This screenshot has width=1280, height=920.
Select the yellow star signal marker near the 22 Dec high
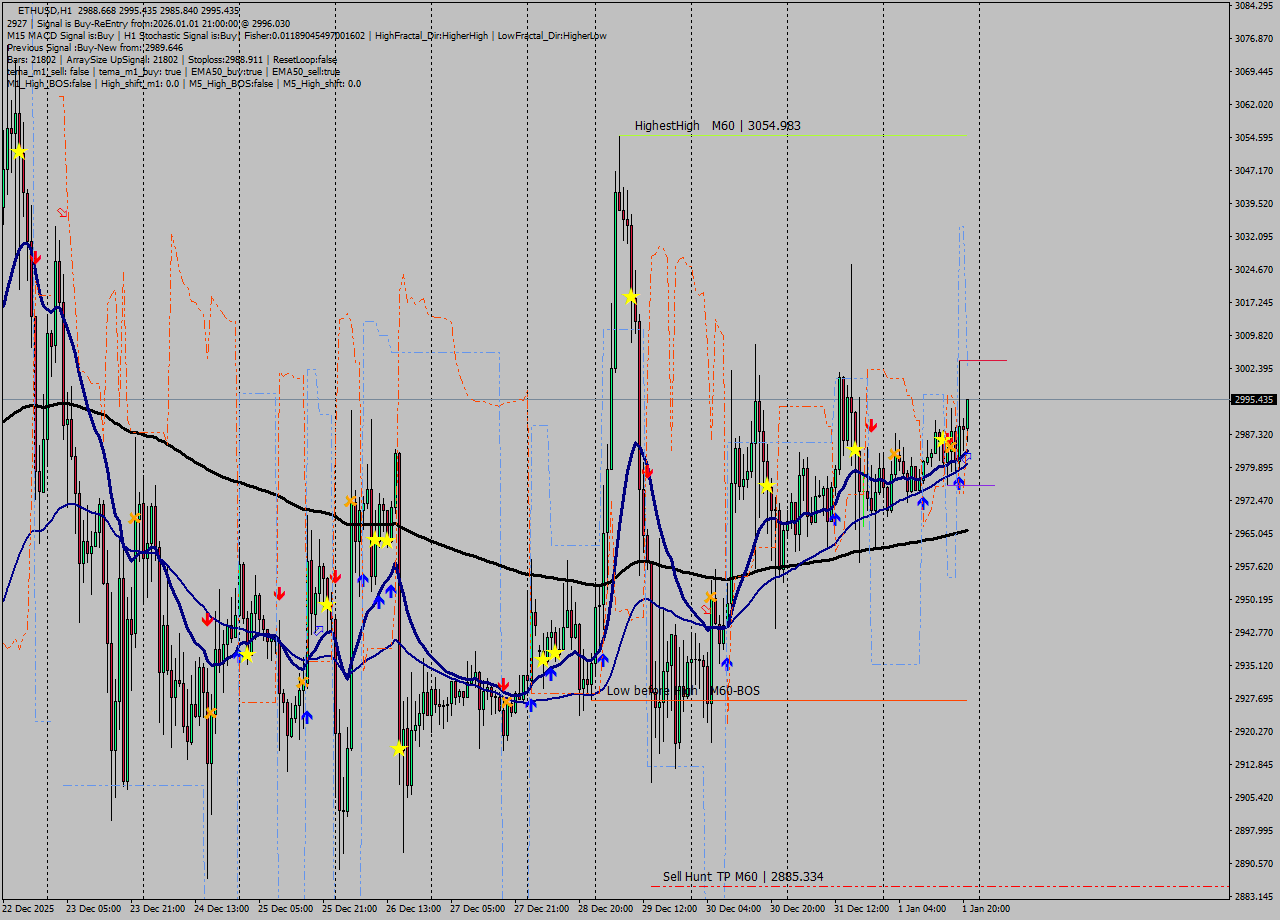(x=19, y=151)
